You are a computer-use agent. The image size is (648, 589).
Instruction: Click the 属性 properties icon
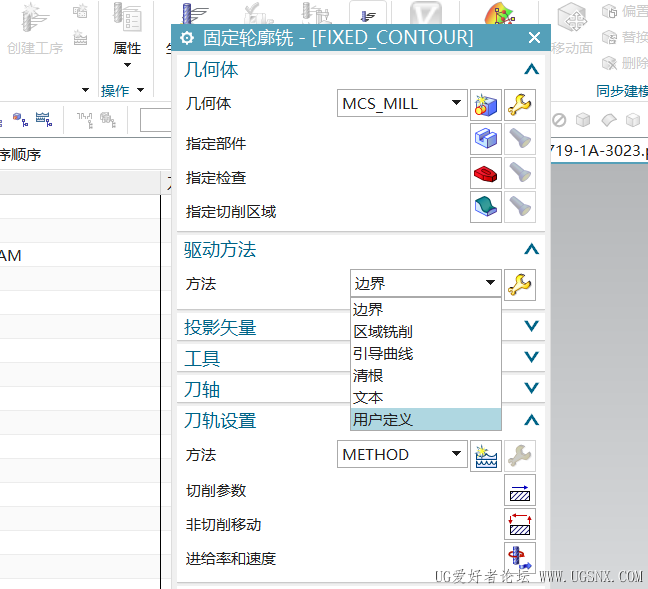click(x=127, y=17)
